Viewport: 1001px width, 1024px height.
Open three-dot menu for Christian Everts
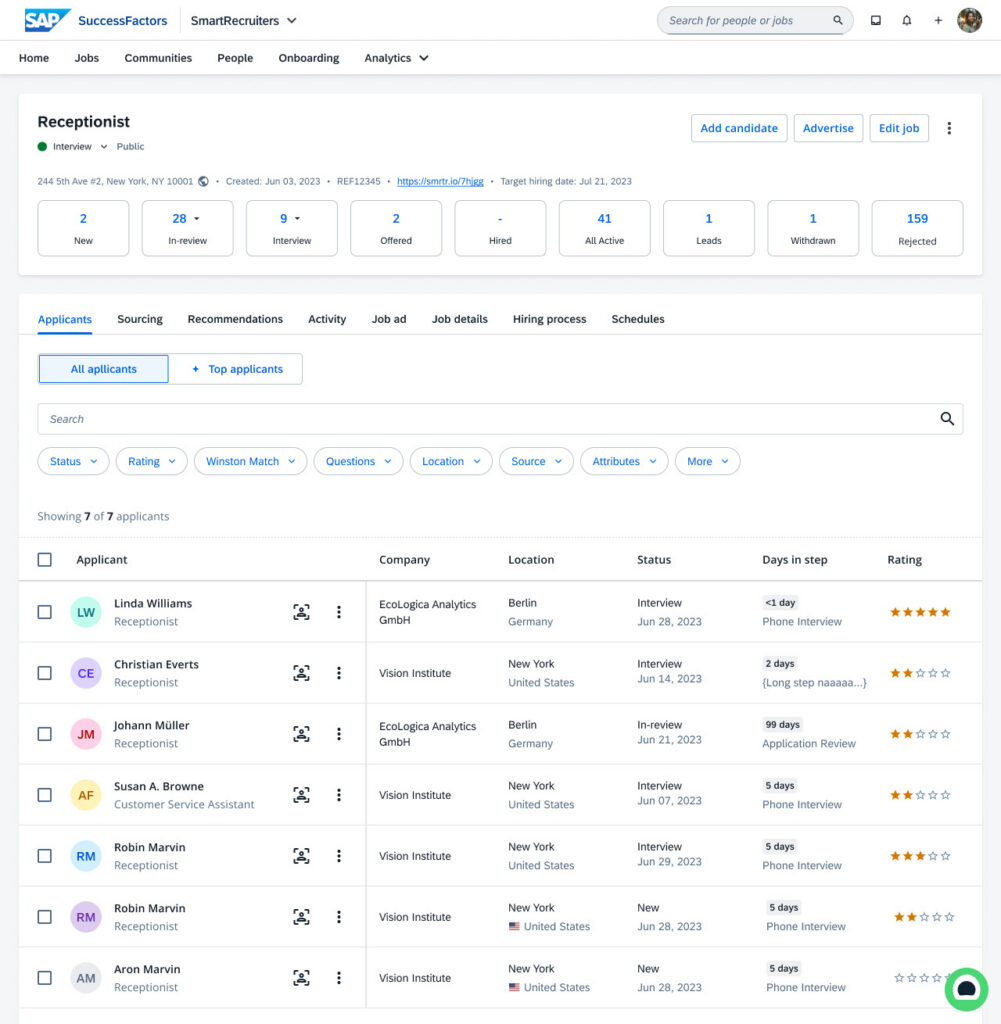pyautogui.click(x=339, y=673)
